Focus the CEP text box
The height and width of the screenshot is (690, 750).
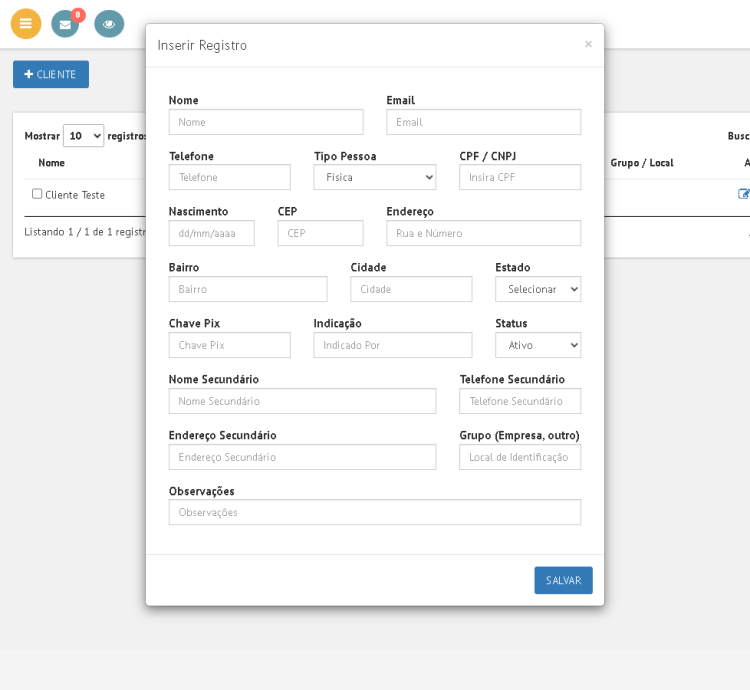click(x=320, y=233)
